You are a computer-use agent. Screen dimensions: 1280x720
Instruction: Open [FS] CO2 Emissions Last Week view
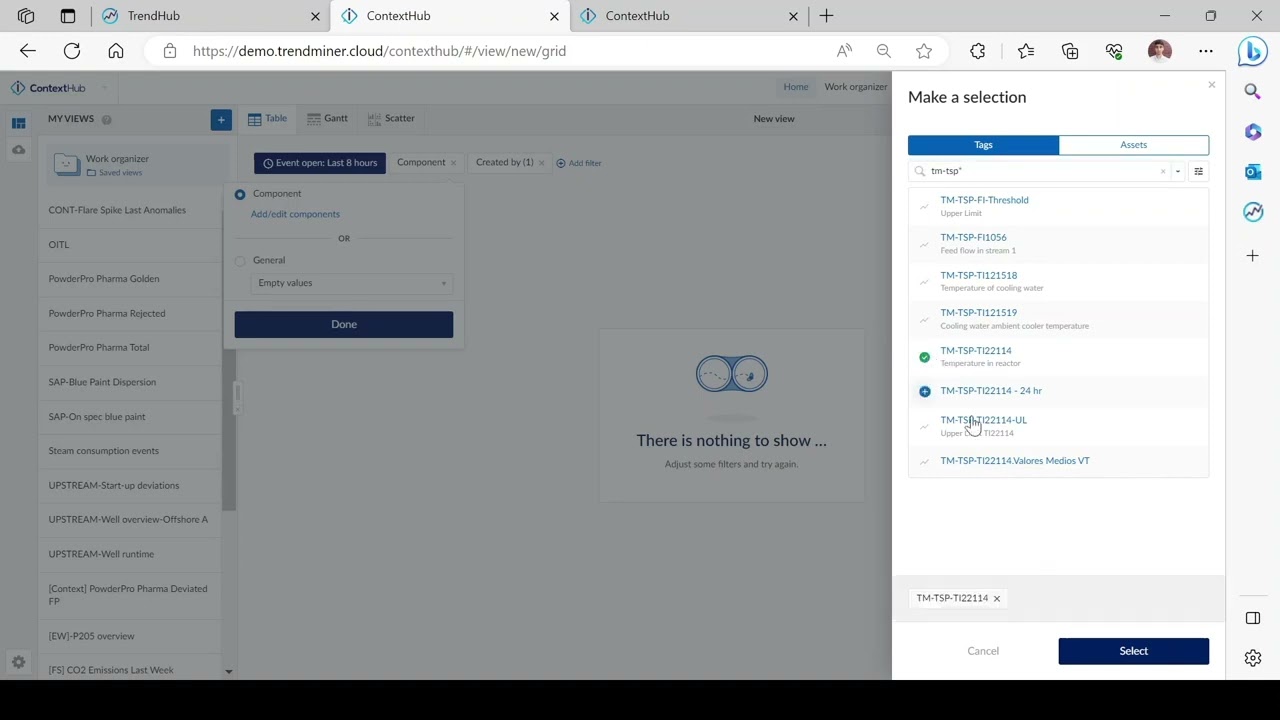click(111, 670)
